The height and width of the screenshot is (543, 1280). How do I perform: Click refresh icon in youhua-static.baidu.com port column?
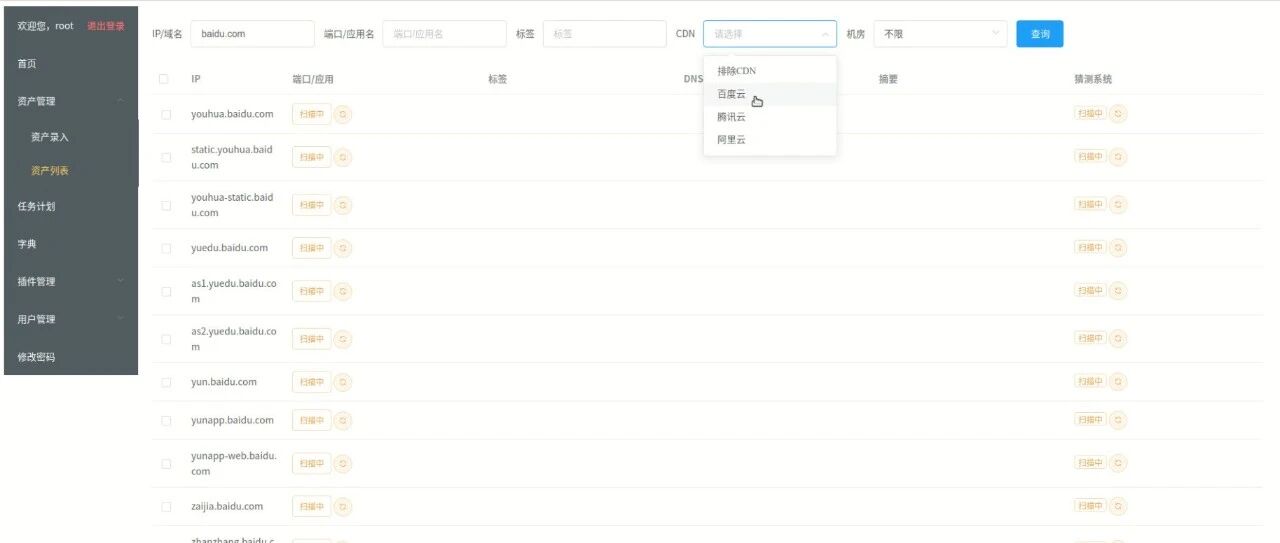tap(343, 205)
